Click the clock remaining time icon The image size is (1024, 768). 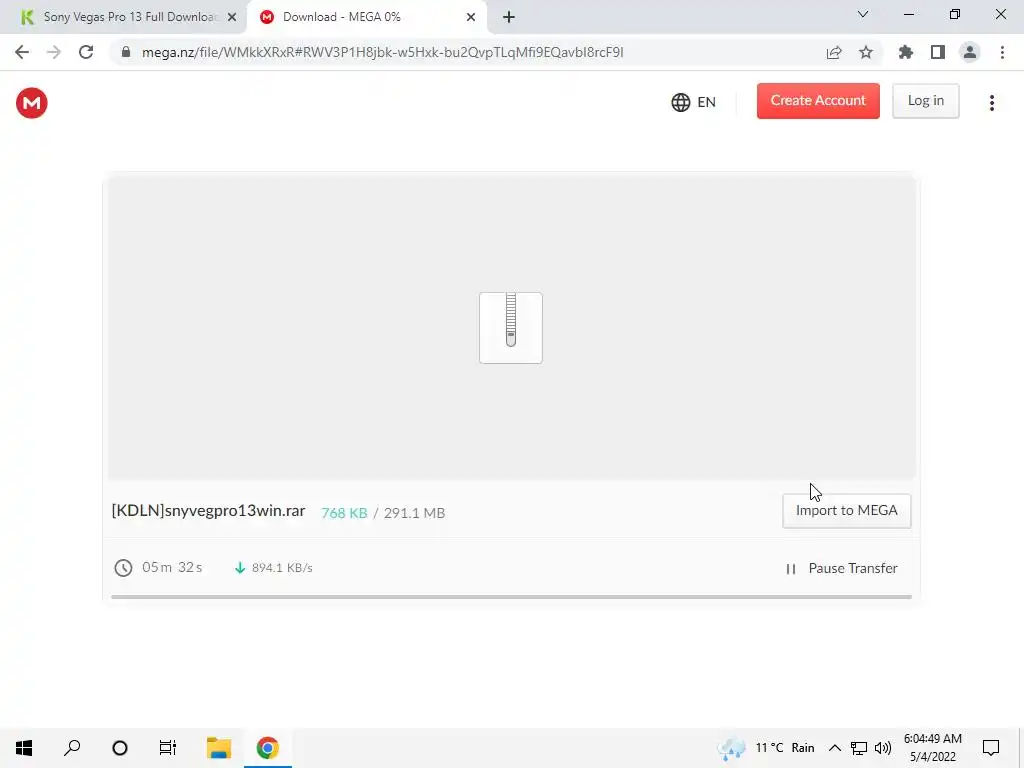pos(123,568)
